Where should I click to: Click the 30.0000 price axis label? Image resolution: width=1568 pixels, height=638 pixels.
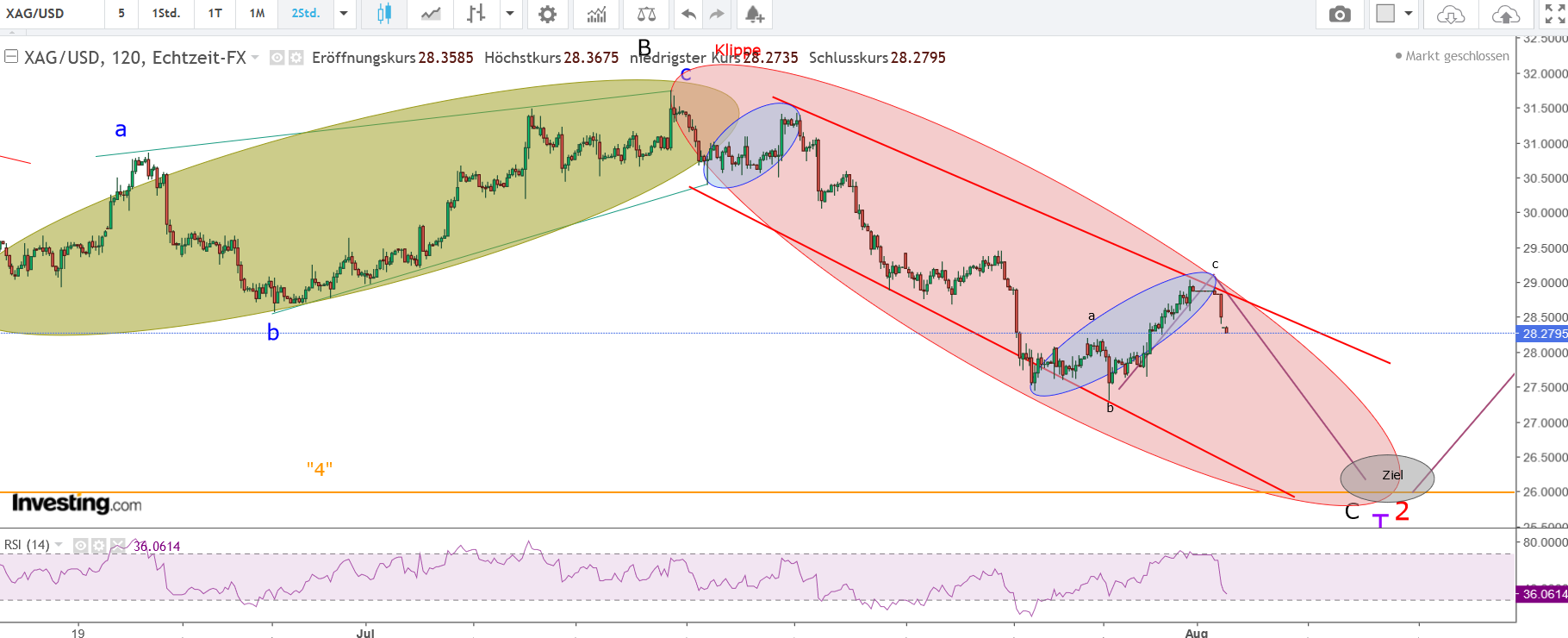click(1545, 213)
